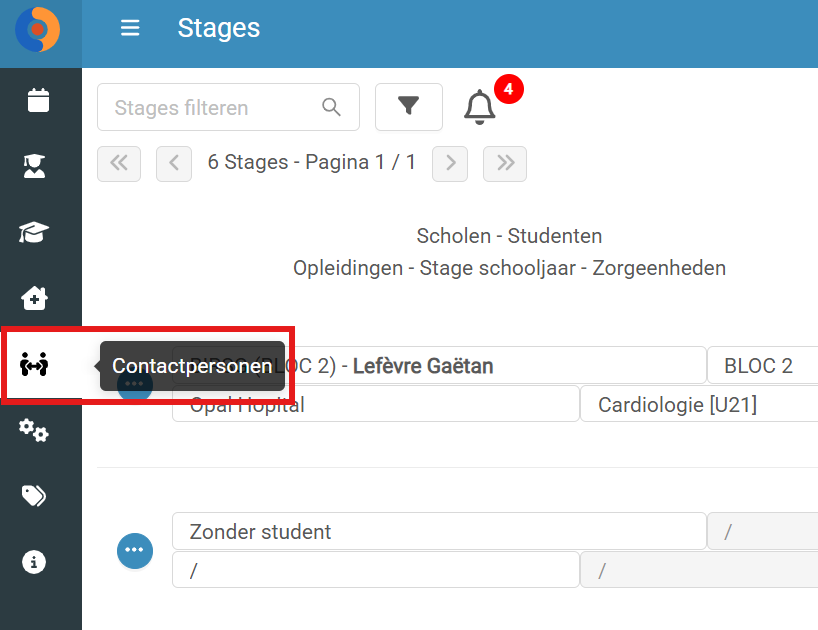Image resolution: width=818 pixels, height=630 pixels.
Task: Go to the next page of stages
Action: click(450, 164)
